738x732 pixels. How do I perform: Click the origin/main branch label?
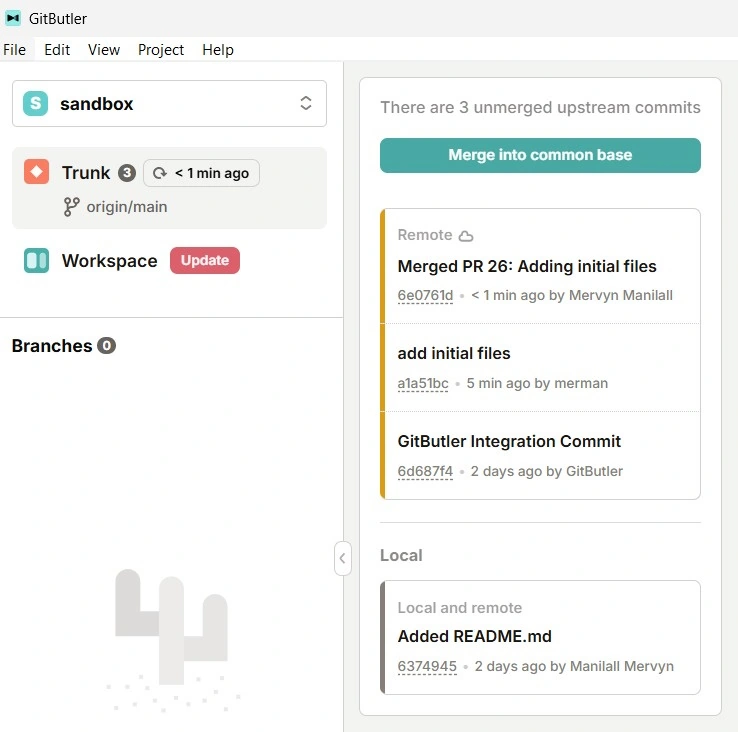[127, 207]
